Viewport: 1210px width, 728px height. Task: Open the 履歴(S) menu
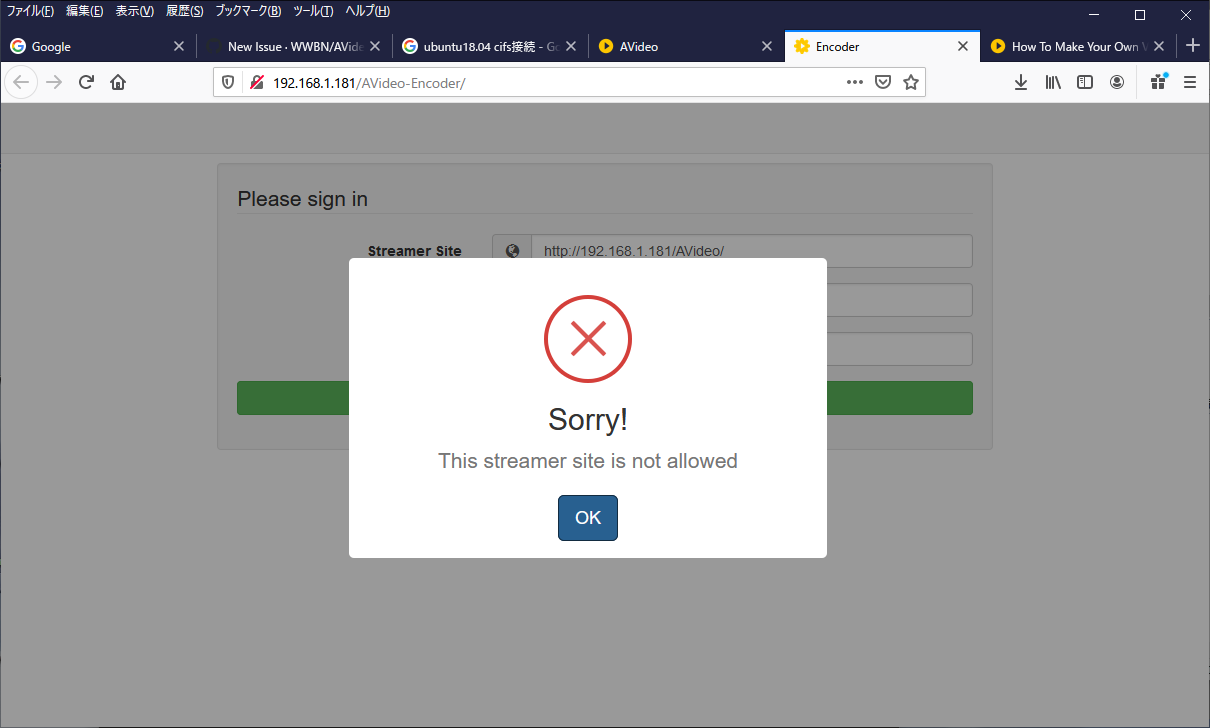click(x=184, y=11)
